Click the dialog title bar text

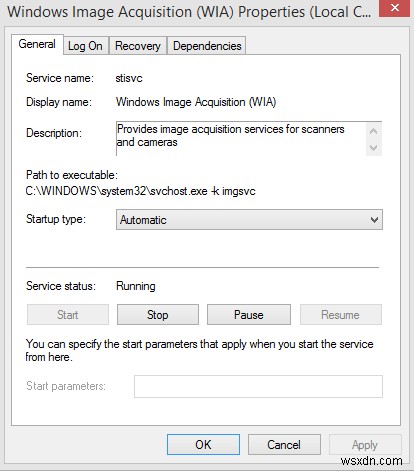(189, 11)
